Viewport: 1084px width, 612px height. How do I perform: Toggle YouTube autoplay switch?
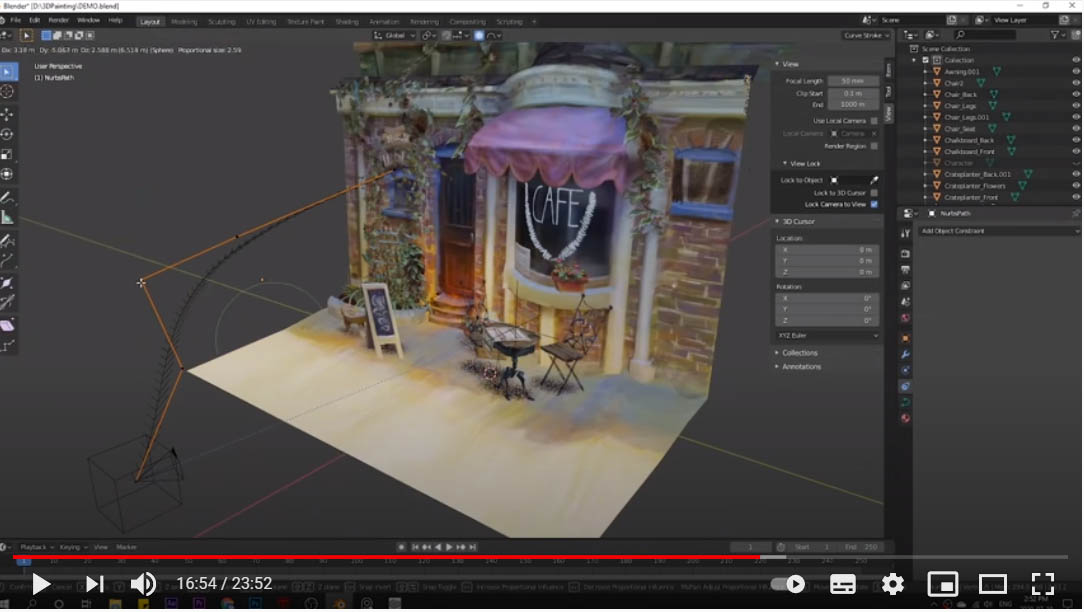tap(788, 584)
